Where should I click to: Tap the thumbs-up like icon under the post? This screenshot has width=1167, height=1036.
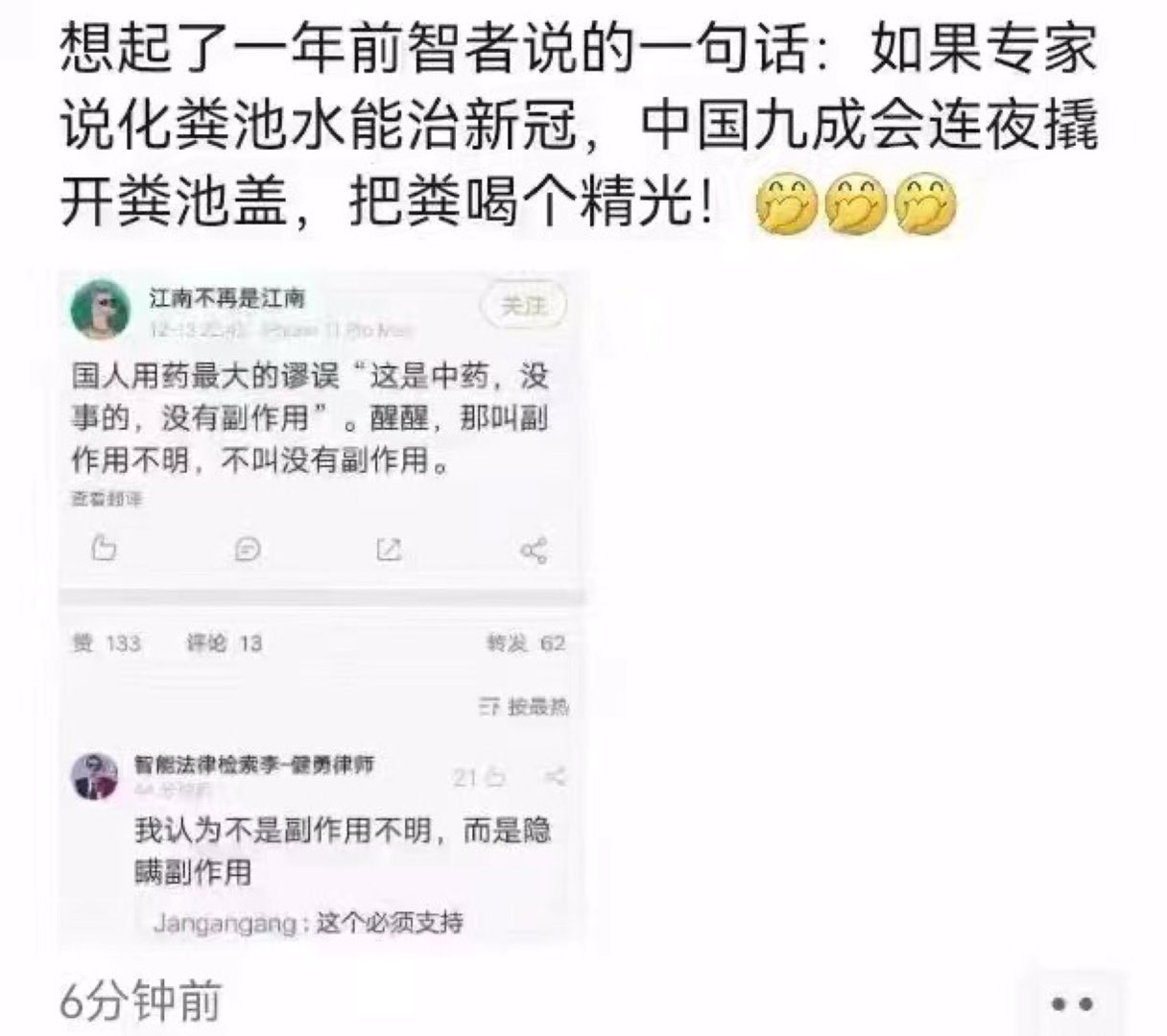click(x=104, y=549)
